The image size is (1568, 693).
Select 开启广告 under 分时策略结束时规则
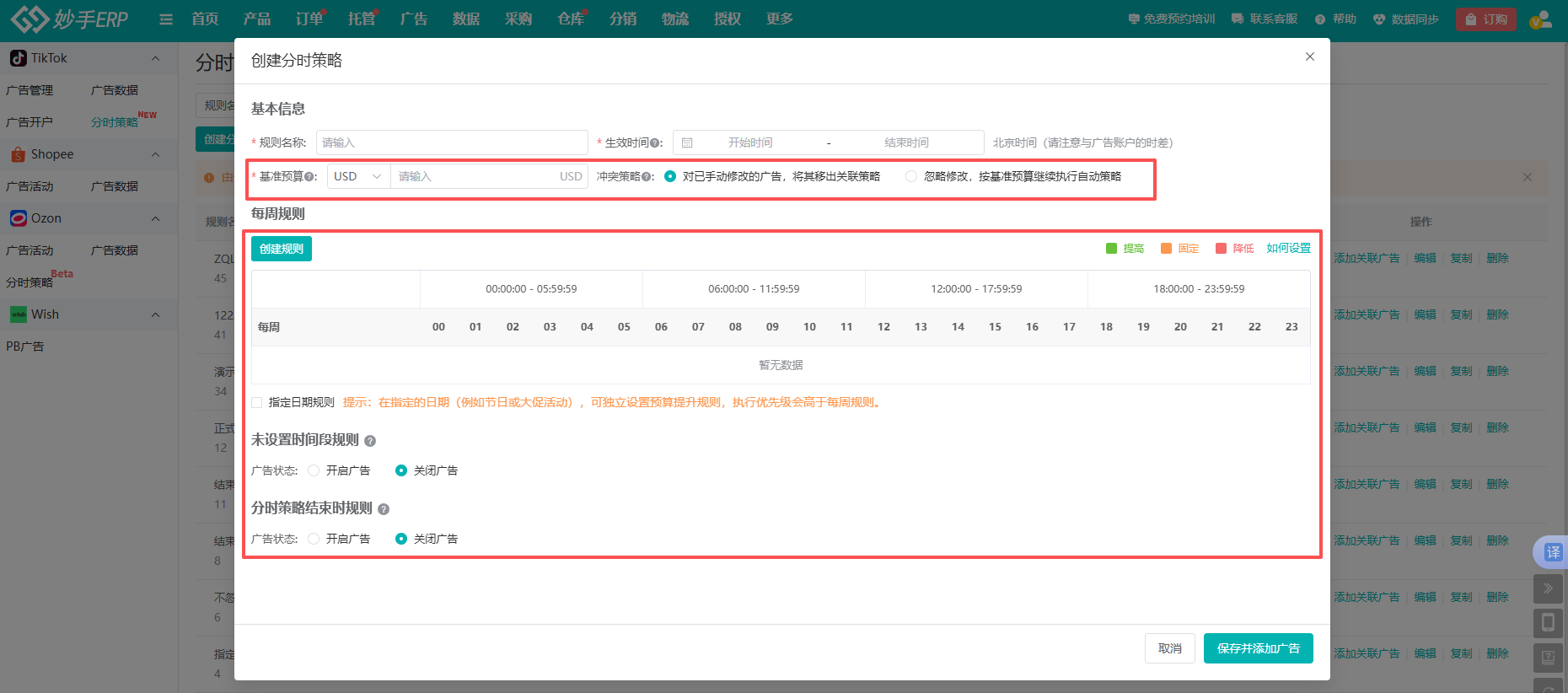314,539
